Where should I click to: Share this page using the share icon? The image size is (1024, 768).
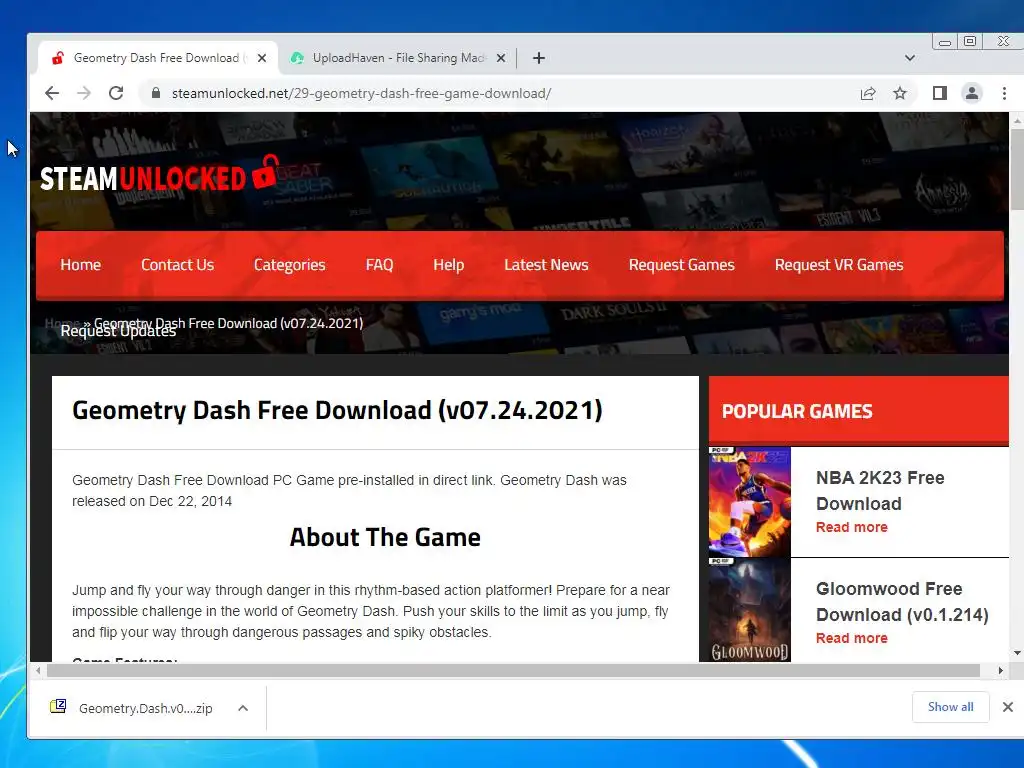[x=868, y=93]
